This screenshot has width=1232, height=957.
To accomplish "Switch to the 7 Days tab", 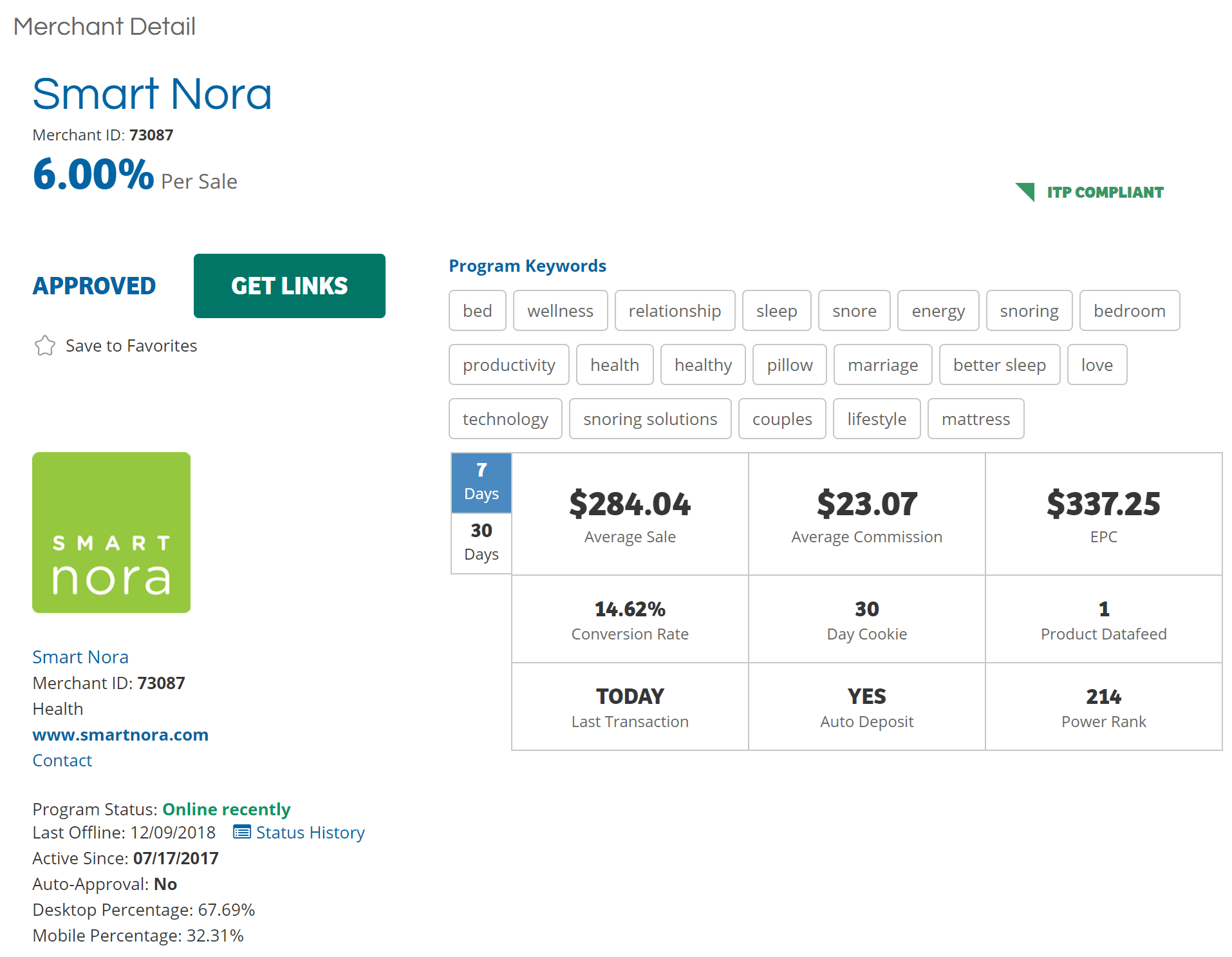I will 481,482.
